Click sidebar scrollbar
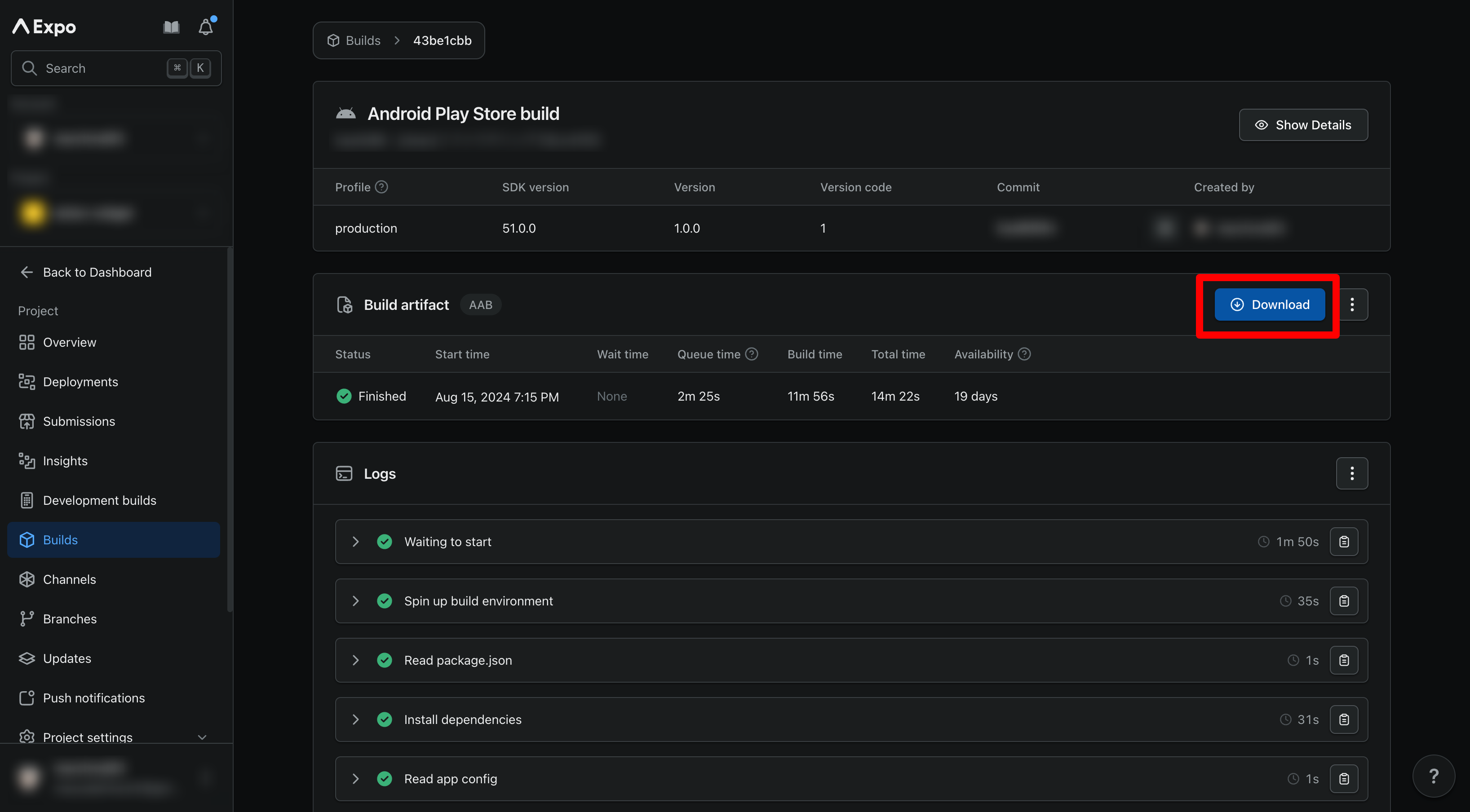This screenshot has width=1470, height=812. (230, 429)
